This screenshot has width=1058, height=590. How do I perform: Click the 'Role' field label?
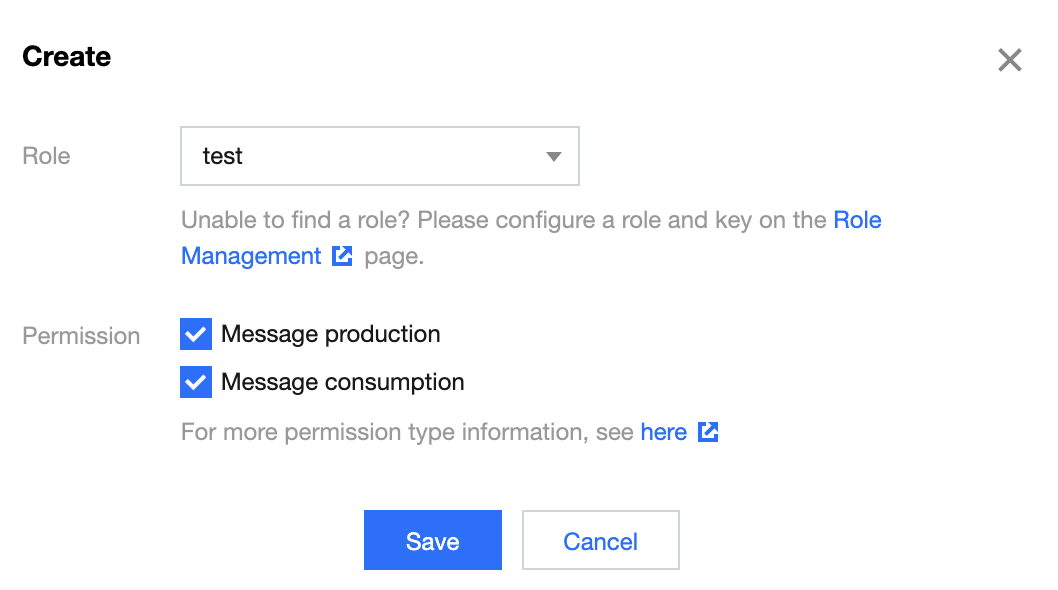coord(46,156)
